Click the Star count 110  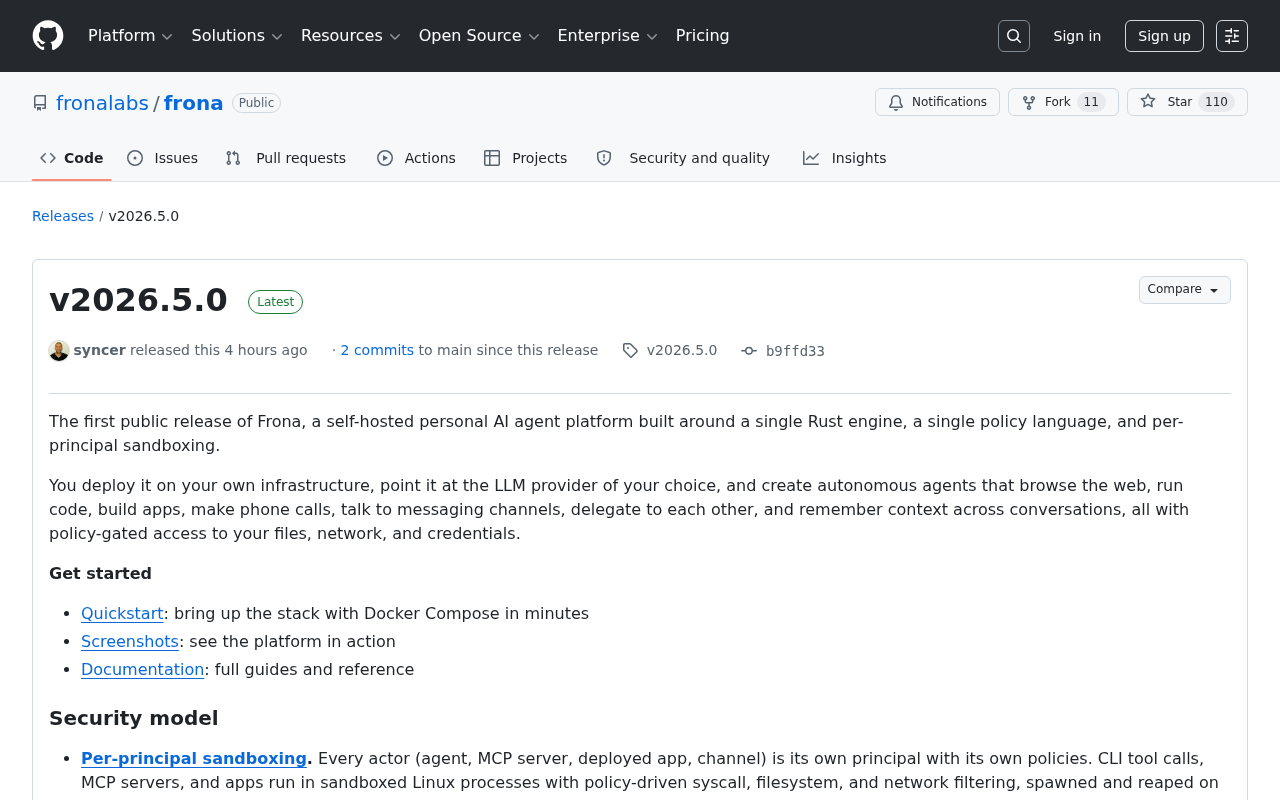point(1216,102)
